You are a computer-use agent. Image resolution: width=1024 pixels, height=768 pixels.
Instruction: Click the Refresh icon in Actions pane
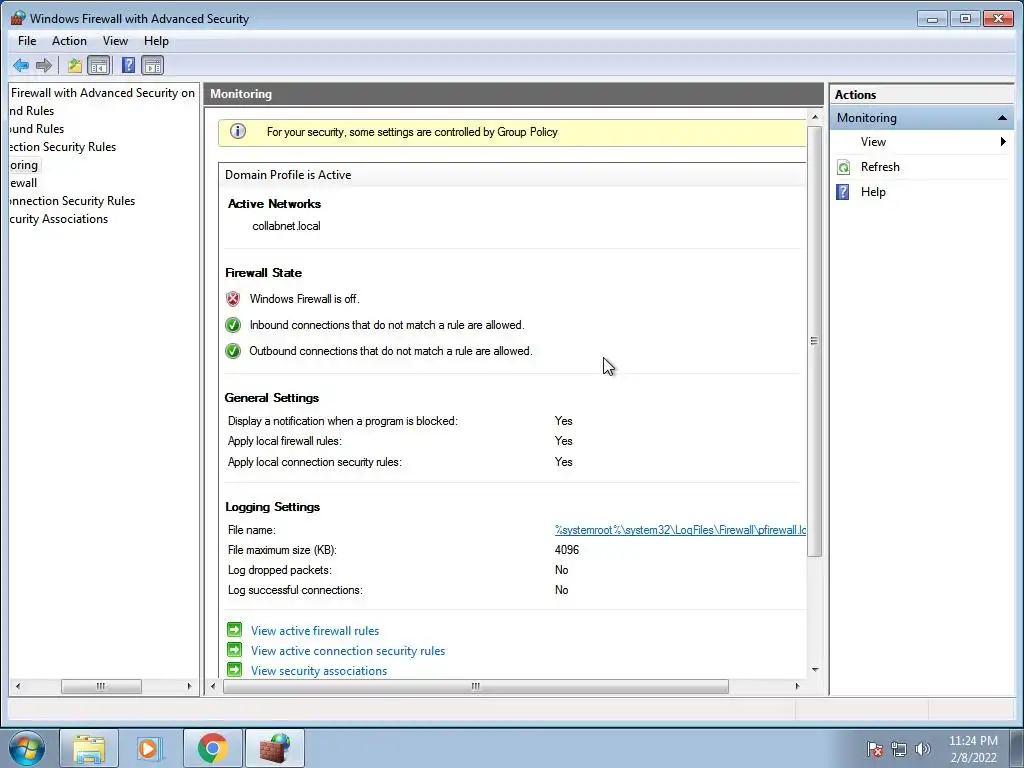pos(844,167)
